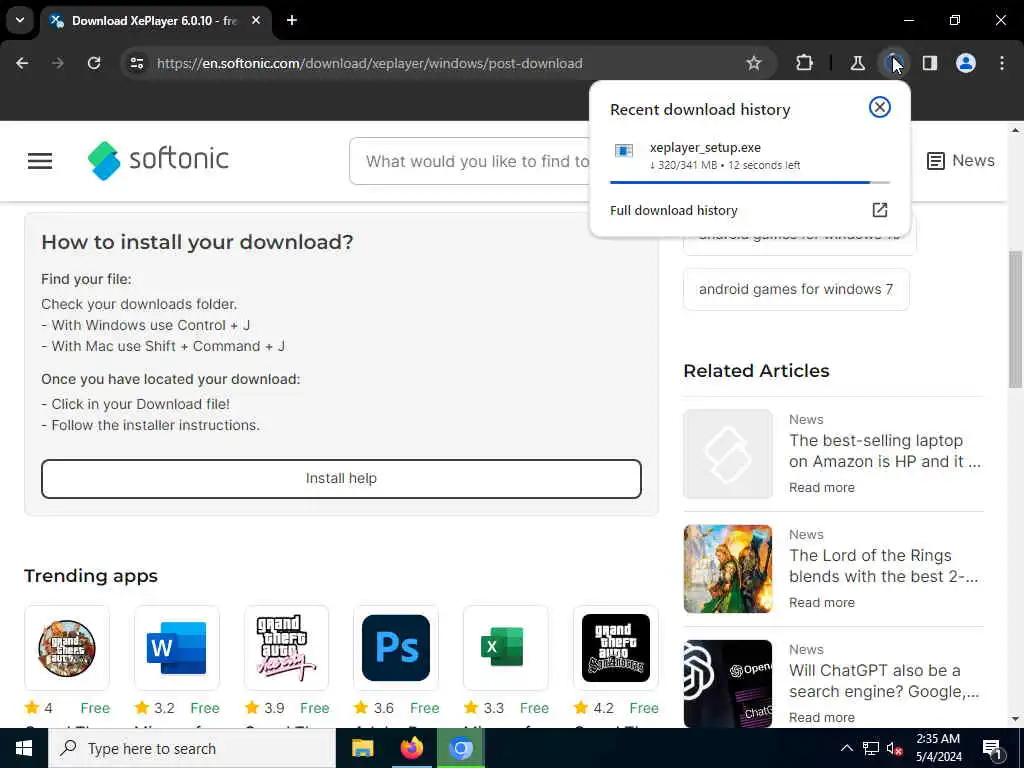Open the Adobe Photoshop trending app
Viewport: 1024px width, 768px height.
point(396,648)
